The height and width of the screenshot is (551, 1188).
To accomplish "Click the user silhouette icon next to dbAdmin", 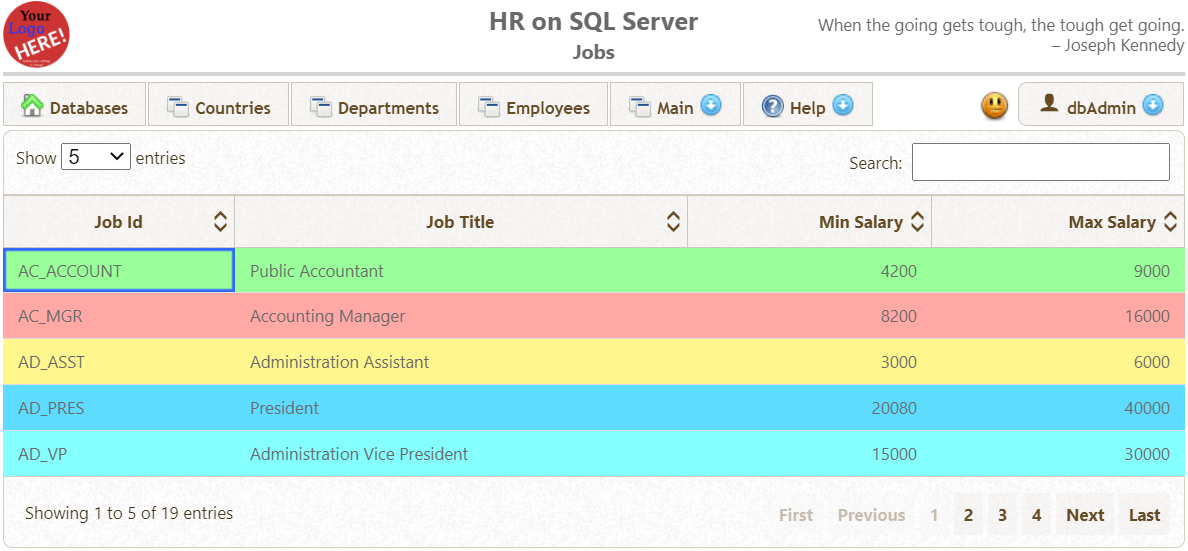I will point(1049,103).
